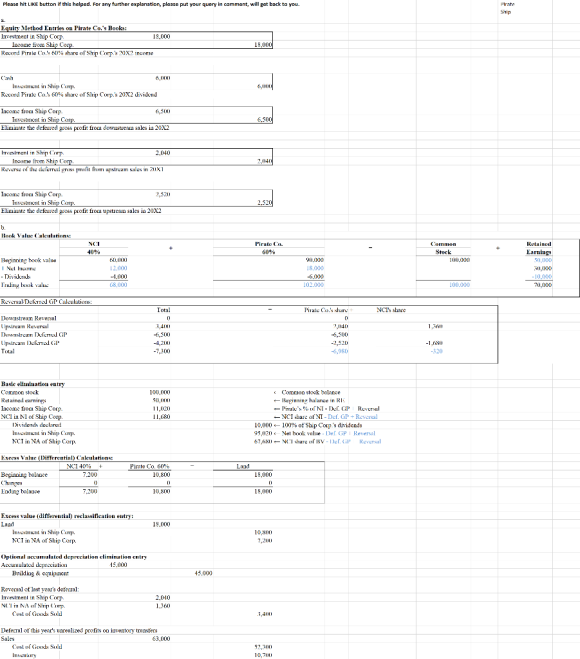The image size is (580, 659).
Task: Select the Investment in Ship Corp 18,000 debit cell
Action: 162,37
